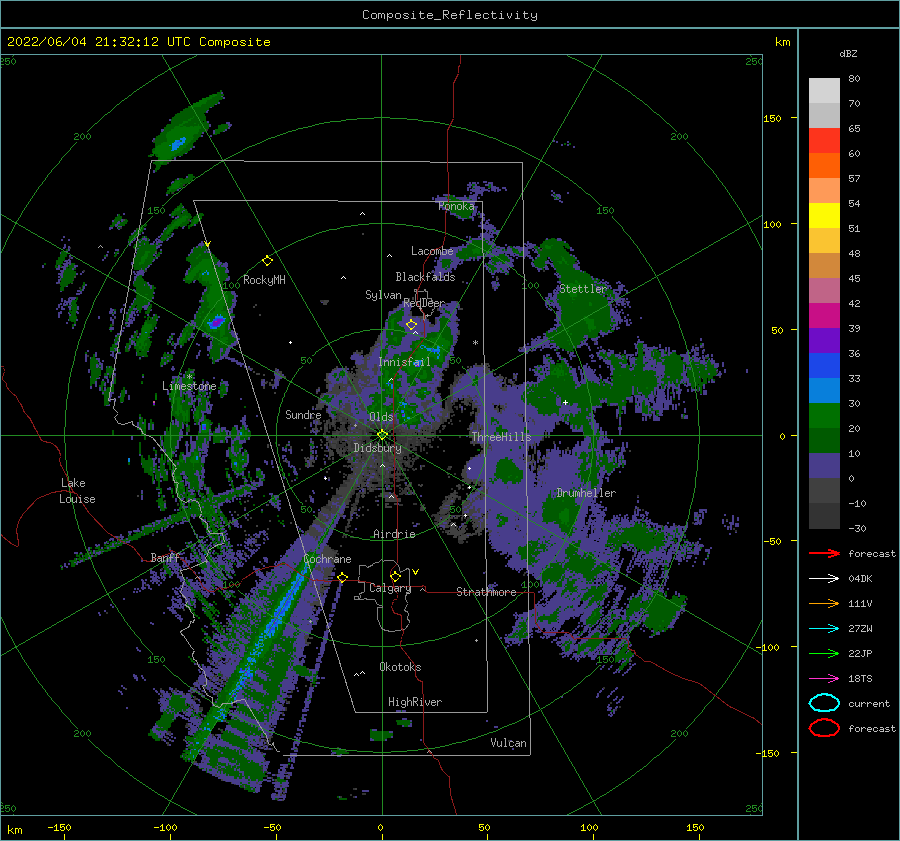Select the orange 57-60 dBZ swatch
Image resolution: width=900 pixels, height=841 pixels.
pos(824,166)
